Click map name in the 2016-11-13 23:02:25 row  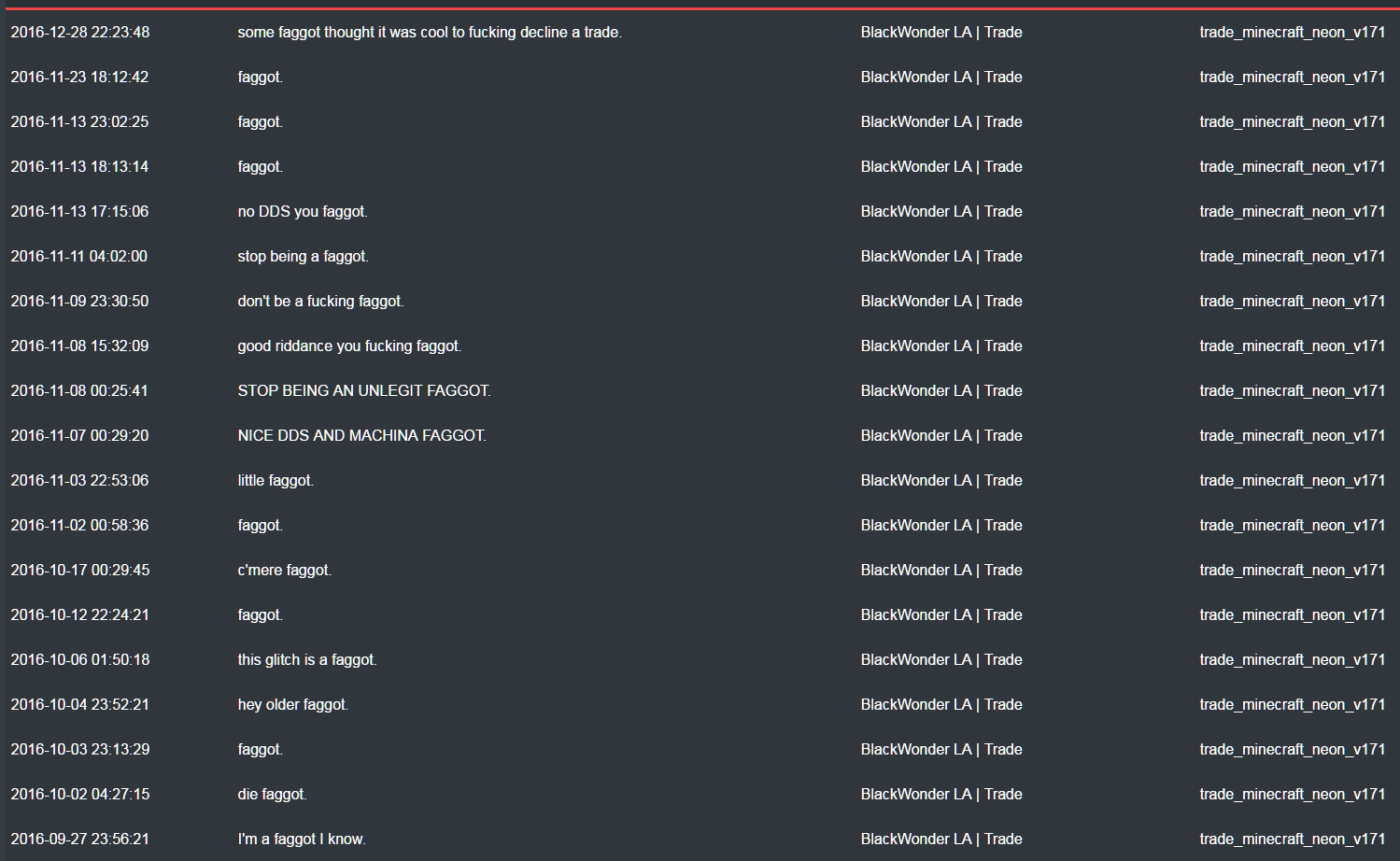pyautogui.click(x=1293, y=121)
